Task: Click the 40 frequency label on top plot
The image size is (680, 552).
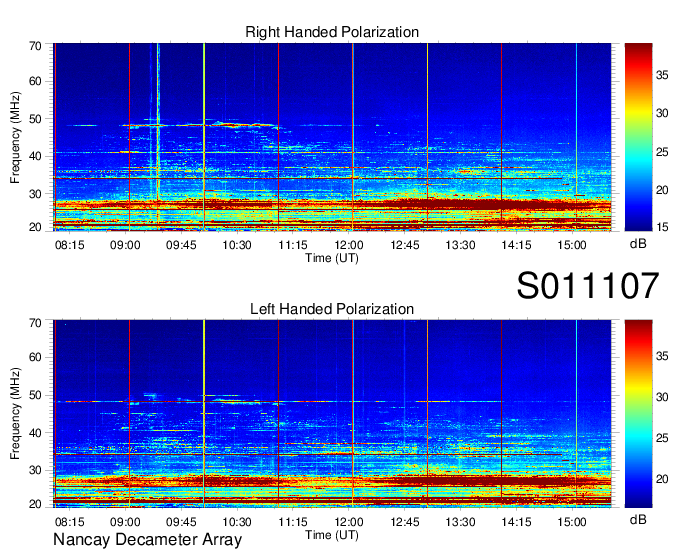Action: coord(36,157)
